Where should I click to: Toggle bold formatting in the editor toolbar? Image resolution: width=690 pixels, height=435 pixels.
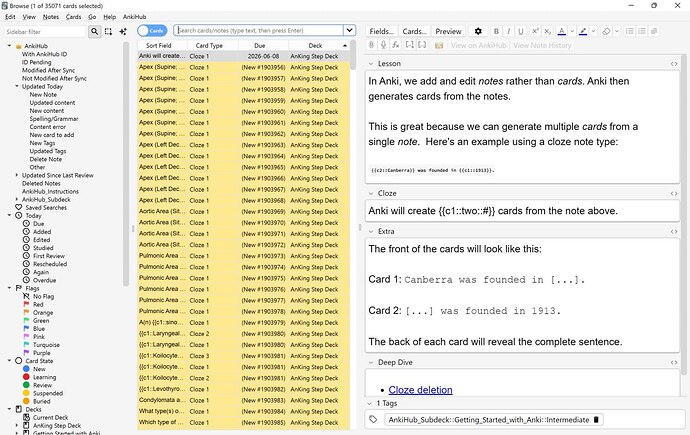[x=496, y=31]
